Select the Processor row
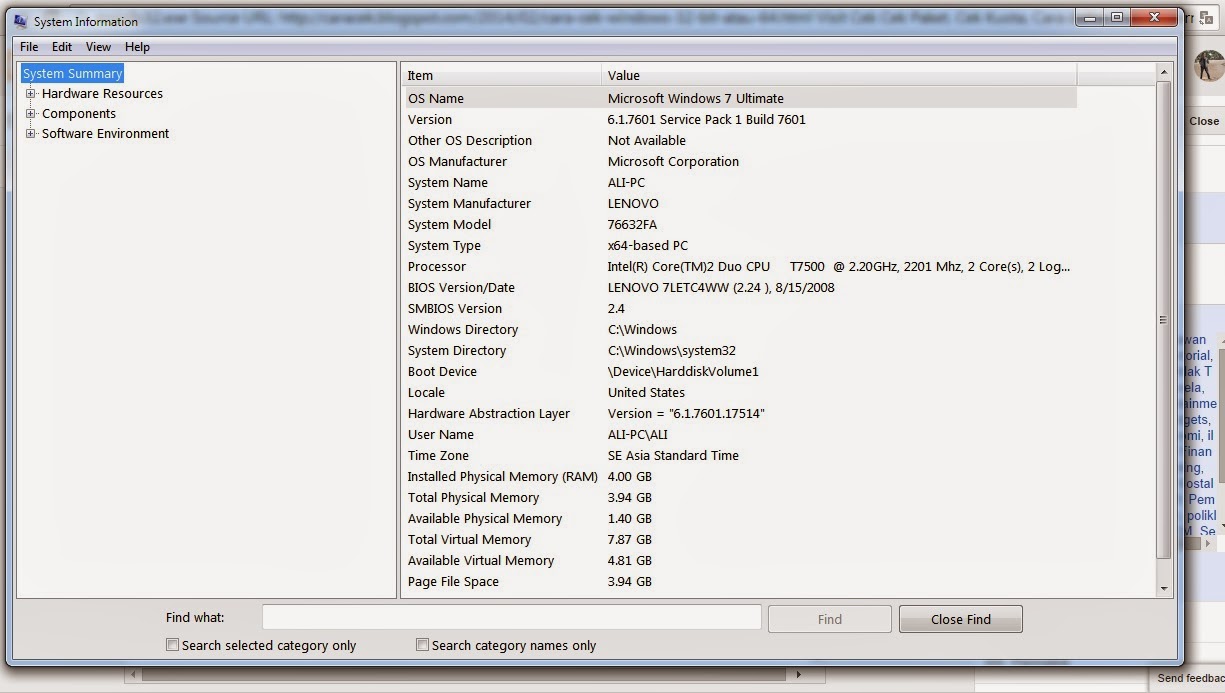Screen dimensions: 1225x693 739,266
